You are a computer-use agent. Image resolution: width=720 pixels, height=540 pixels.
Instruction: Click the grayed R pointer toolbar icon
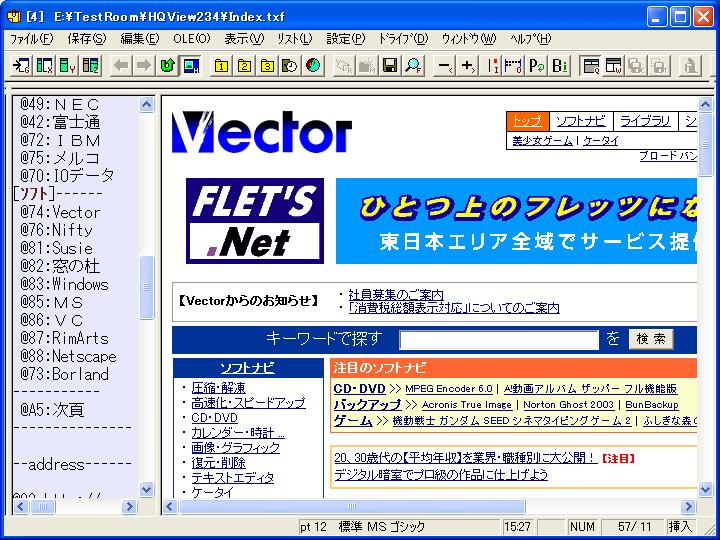click(x=343, y=66)
